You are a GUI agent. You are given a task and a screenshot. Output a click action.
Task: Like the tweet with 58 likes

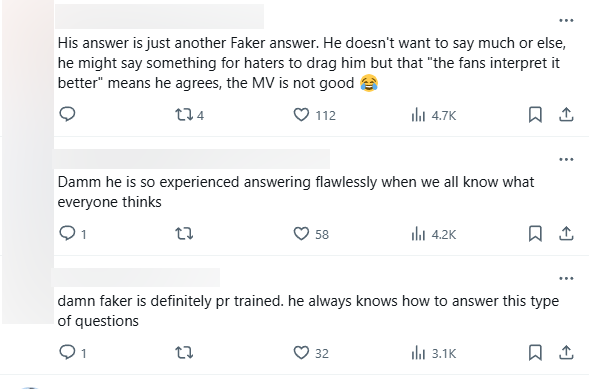point(311,234)
